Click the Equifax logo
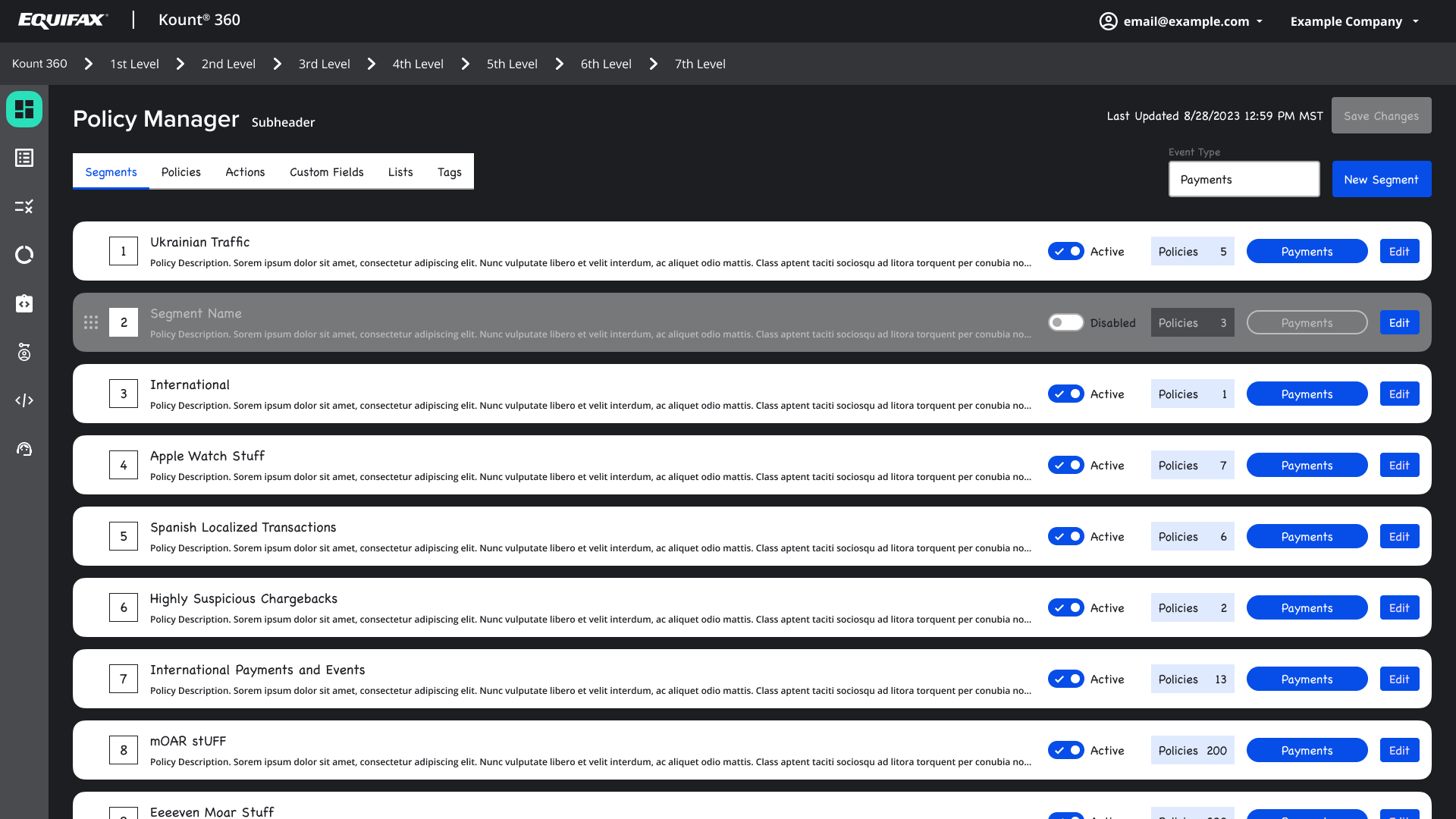1456x819 pixels. (x=63, y=20)
